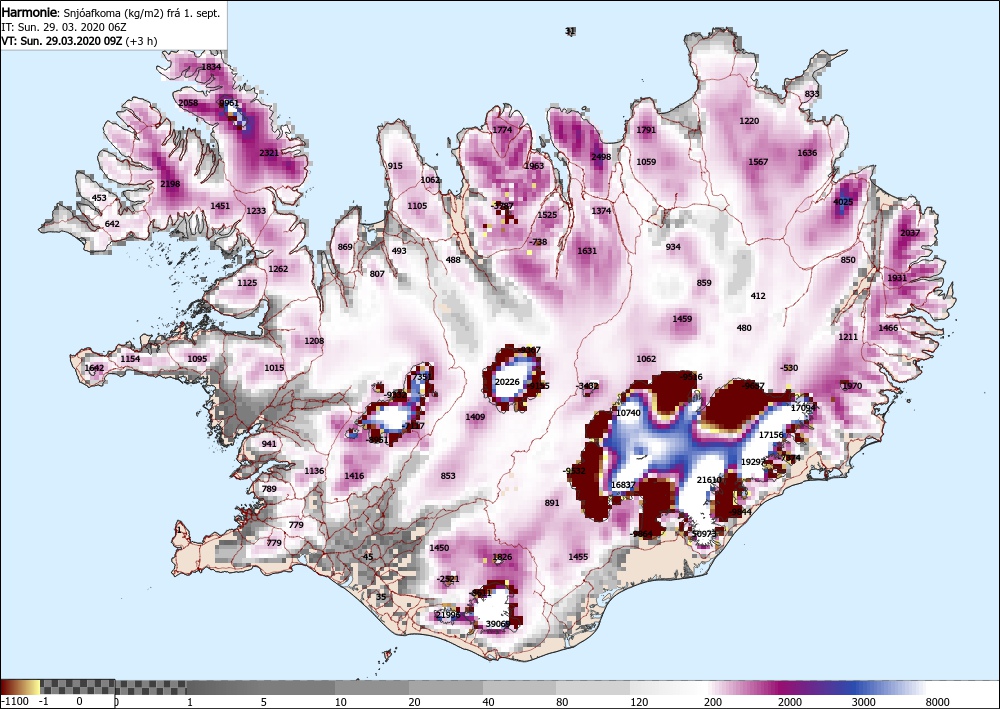
Task: Click the map value 1970
Action: point(852,386)
